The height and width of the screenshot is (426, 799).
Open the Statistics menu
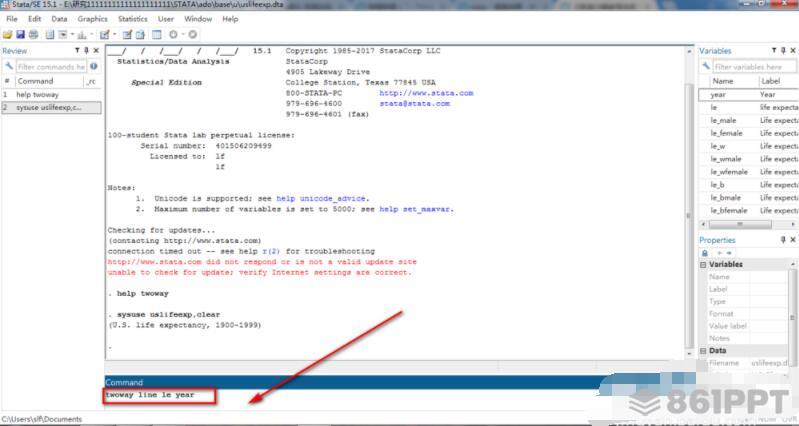coord(132,19)
